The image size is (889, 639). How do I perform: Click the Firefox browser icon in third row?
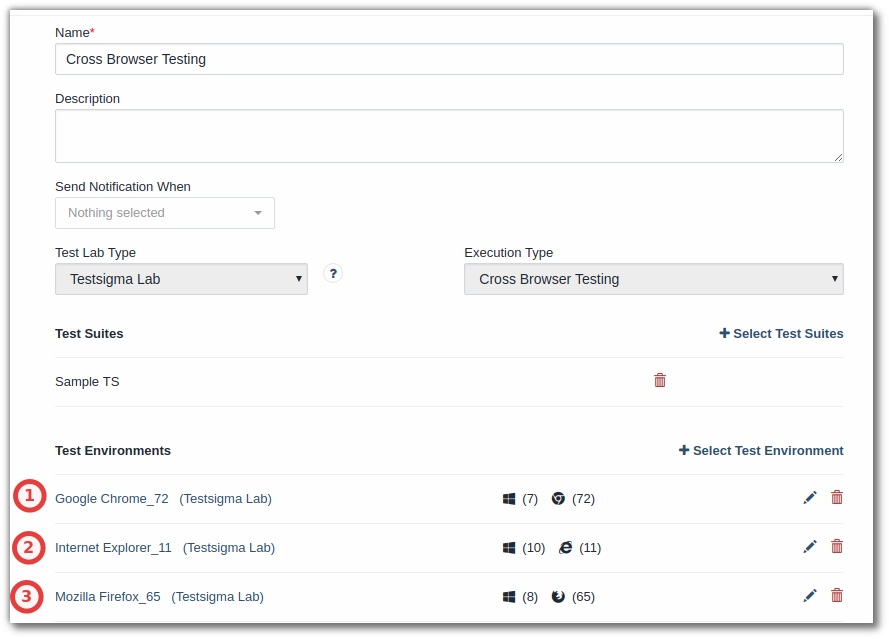[x=558, y=596]
